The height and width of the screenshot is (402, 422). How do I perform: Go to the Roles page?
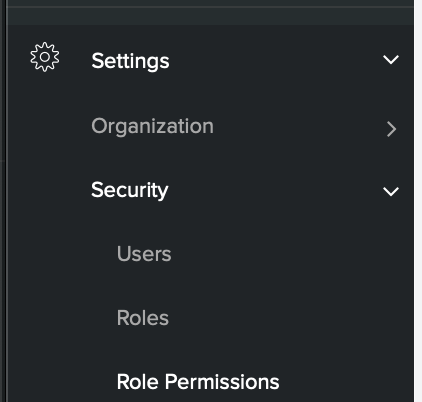[143, 318]
